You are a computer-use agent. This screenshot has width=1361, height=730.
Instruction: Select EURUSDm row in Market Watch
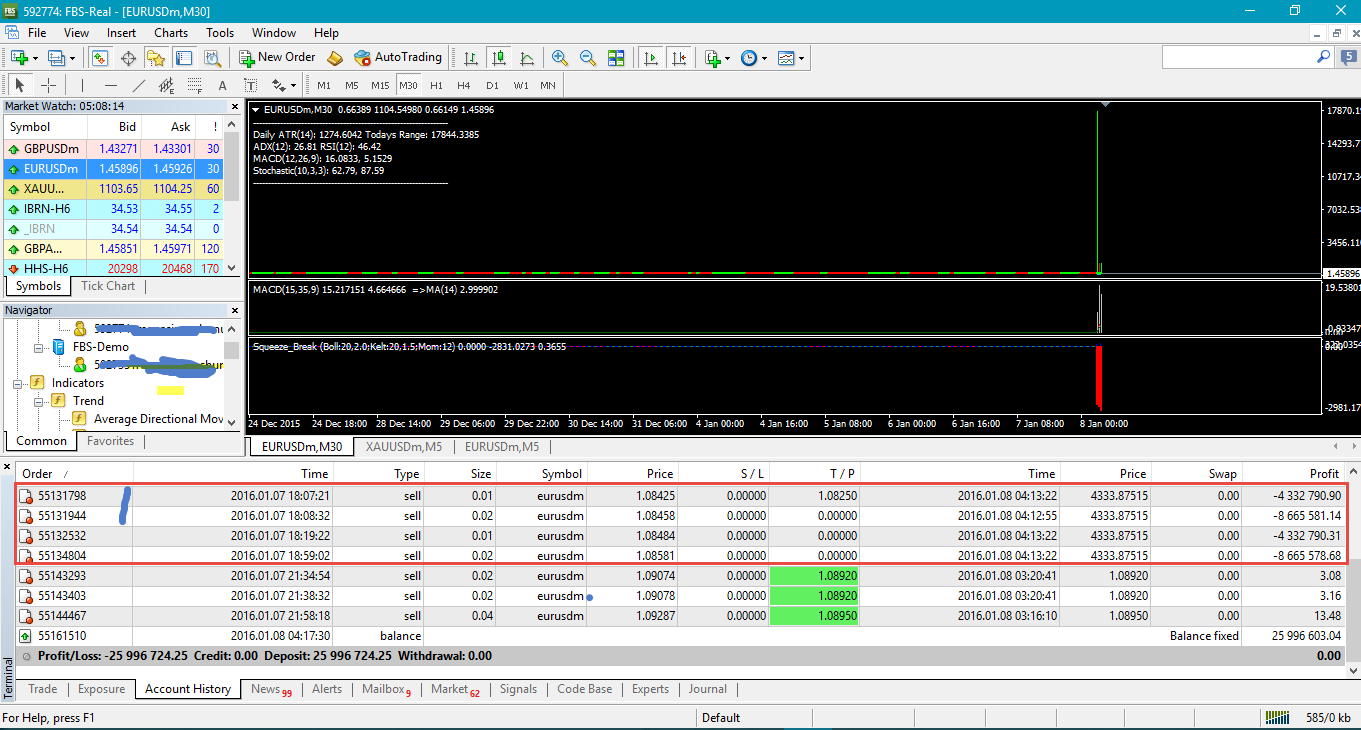pos(114,168)
